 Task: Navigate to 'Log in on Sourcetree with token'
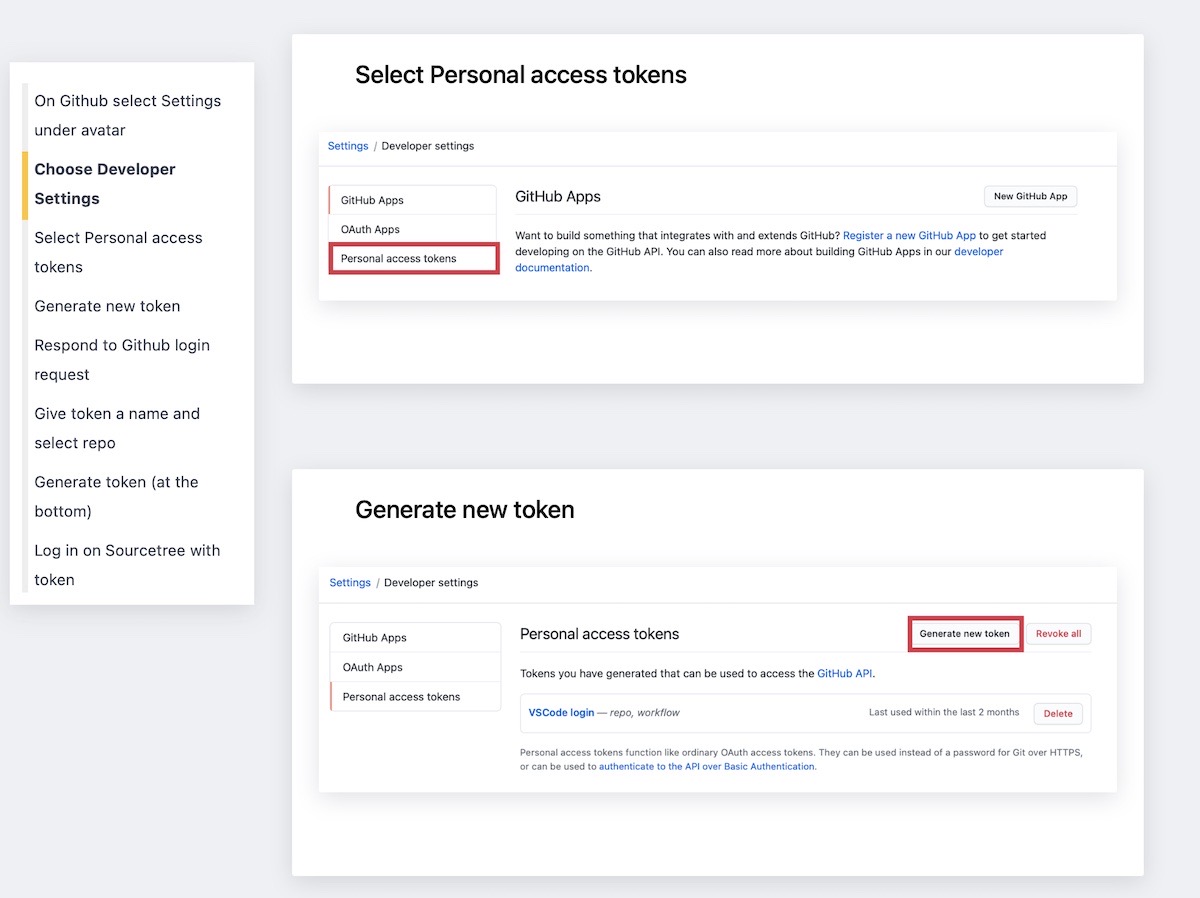pyautogui.click(x=127, y=565)
